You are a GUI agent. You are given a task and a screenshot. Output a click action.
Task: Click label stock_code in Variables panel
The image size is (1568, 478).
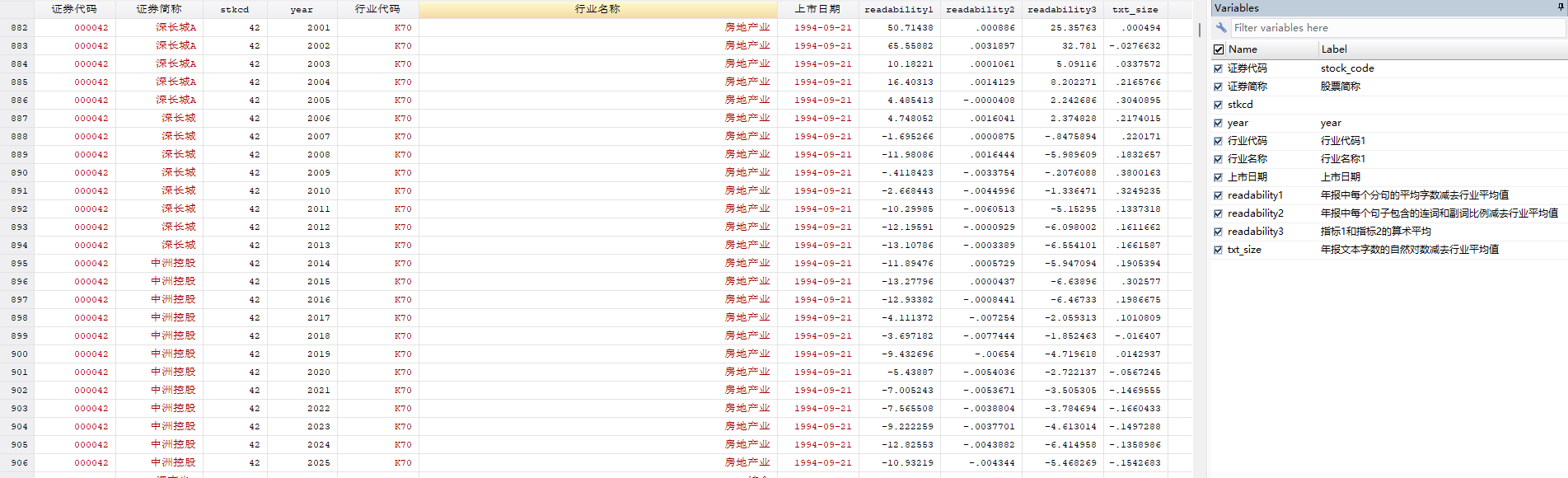point(1347,68)
